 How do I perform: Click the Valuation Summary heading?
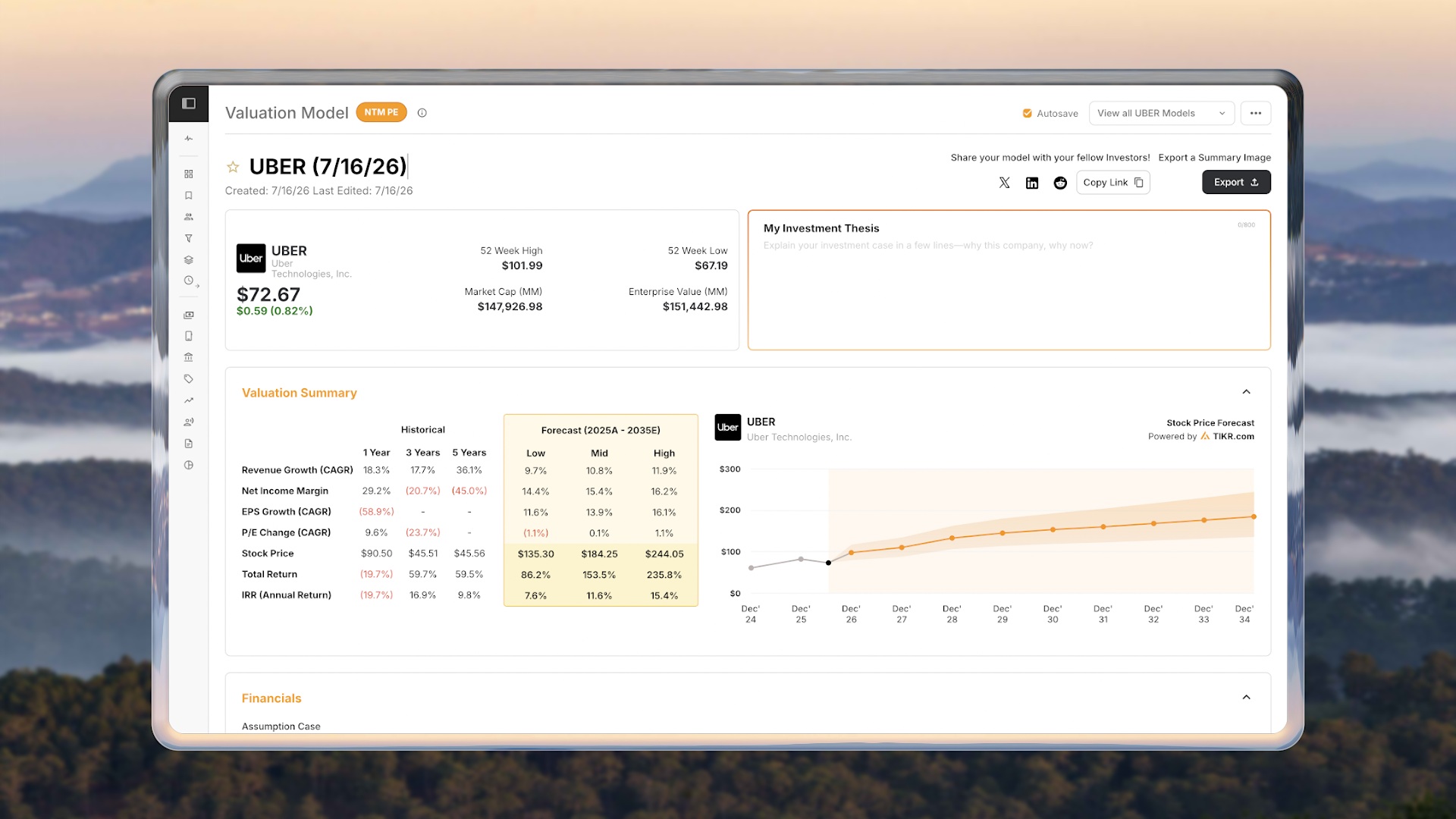[299, 393]
